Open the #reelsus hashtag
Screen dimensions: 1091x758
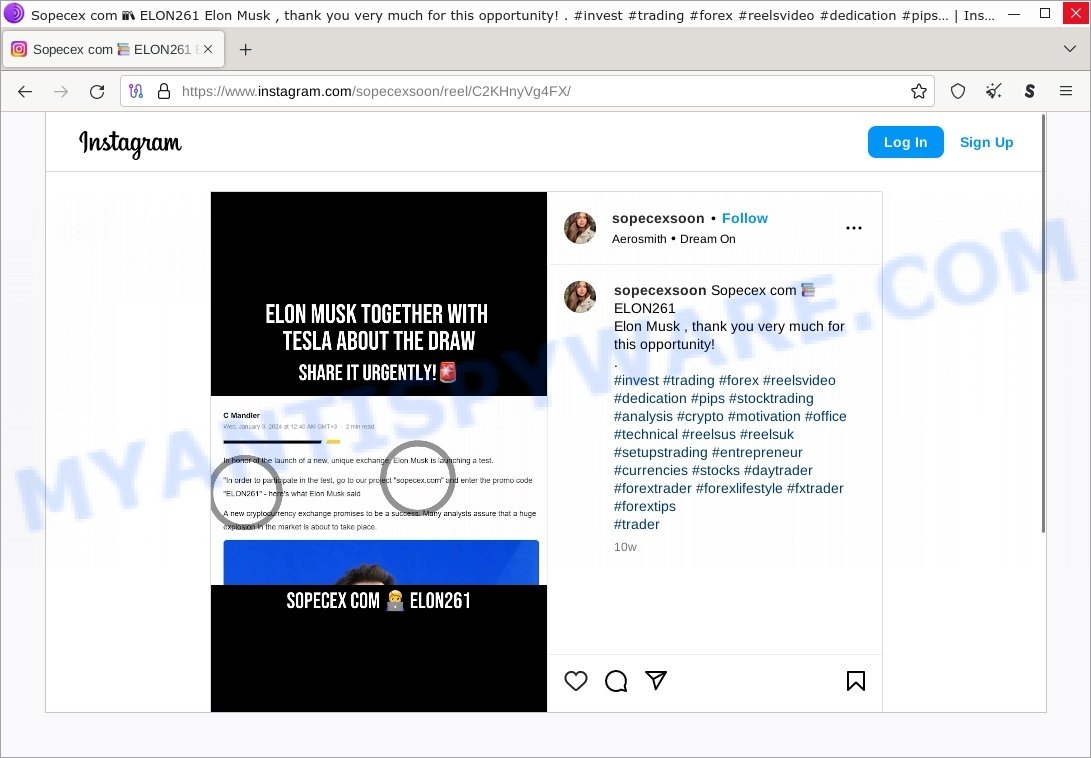708,434
